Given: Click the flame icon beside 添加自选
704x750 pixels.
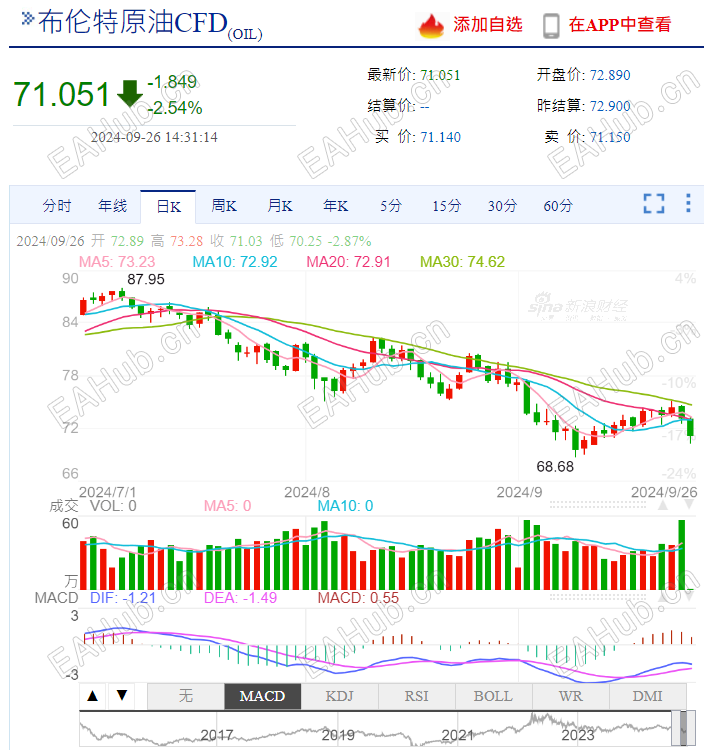Looking at the screenshot, I should tap(431, 25).
